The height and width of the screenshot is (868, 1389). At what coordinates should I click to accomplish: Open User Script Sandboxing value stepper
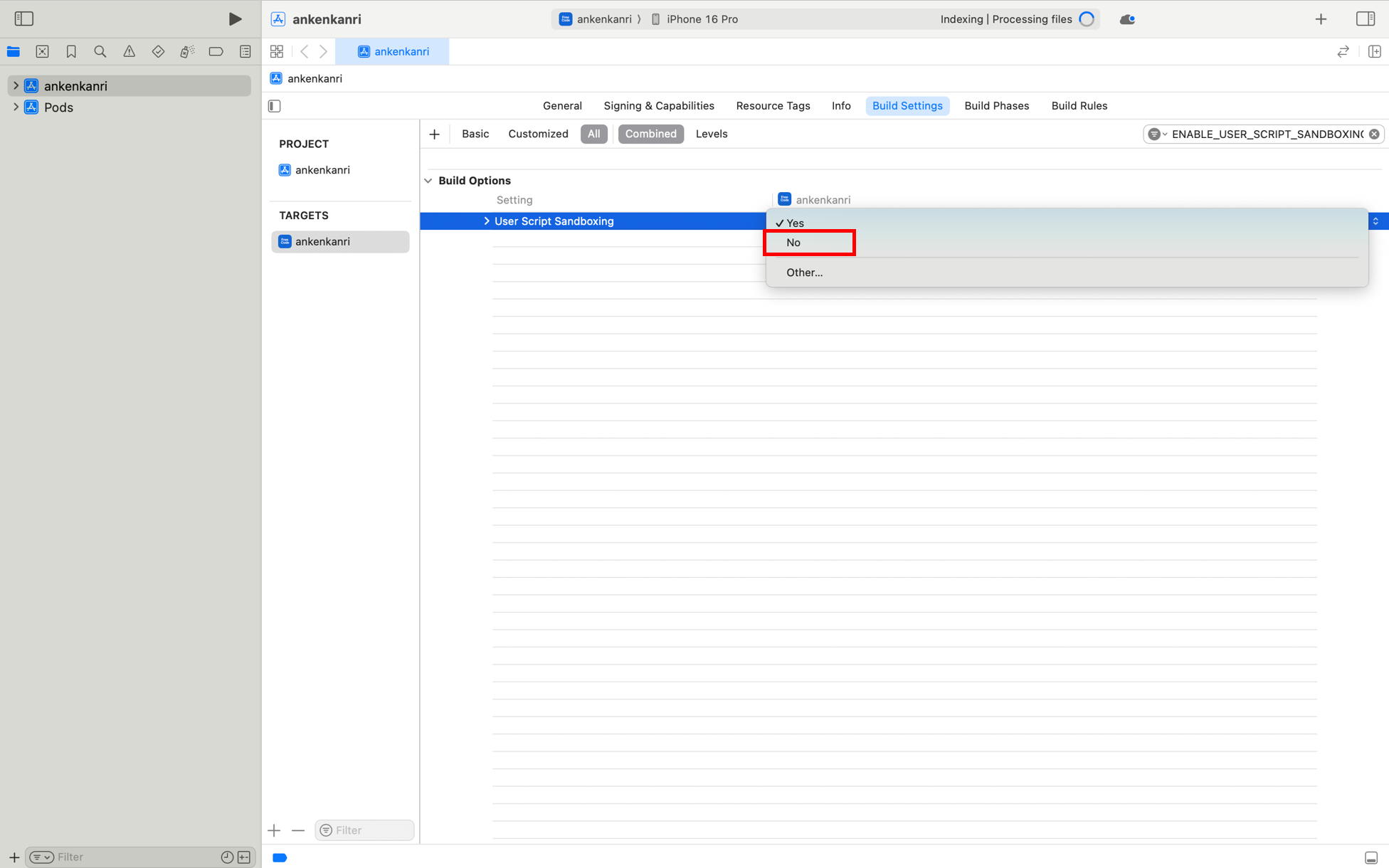pyautogui.click(x=1375, y=221)
